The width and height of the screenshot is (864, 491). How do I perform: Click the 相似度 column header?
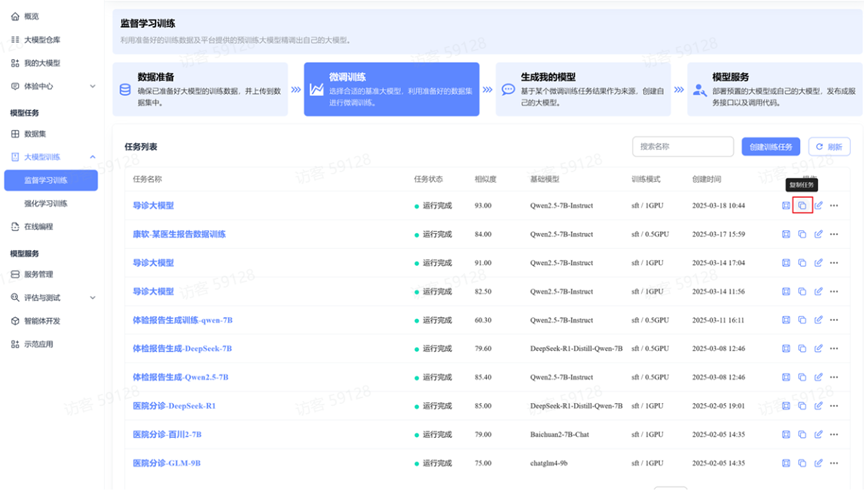coord(485,179)
